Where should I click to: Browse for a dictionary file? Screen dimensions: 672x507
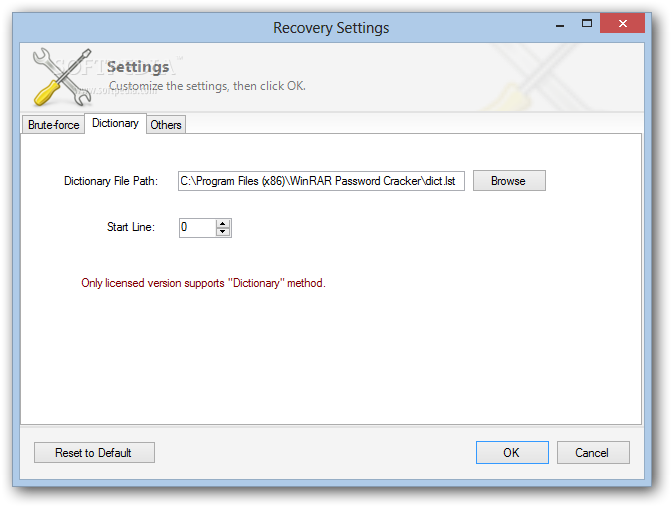pos(509,181)
